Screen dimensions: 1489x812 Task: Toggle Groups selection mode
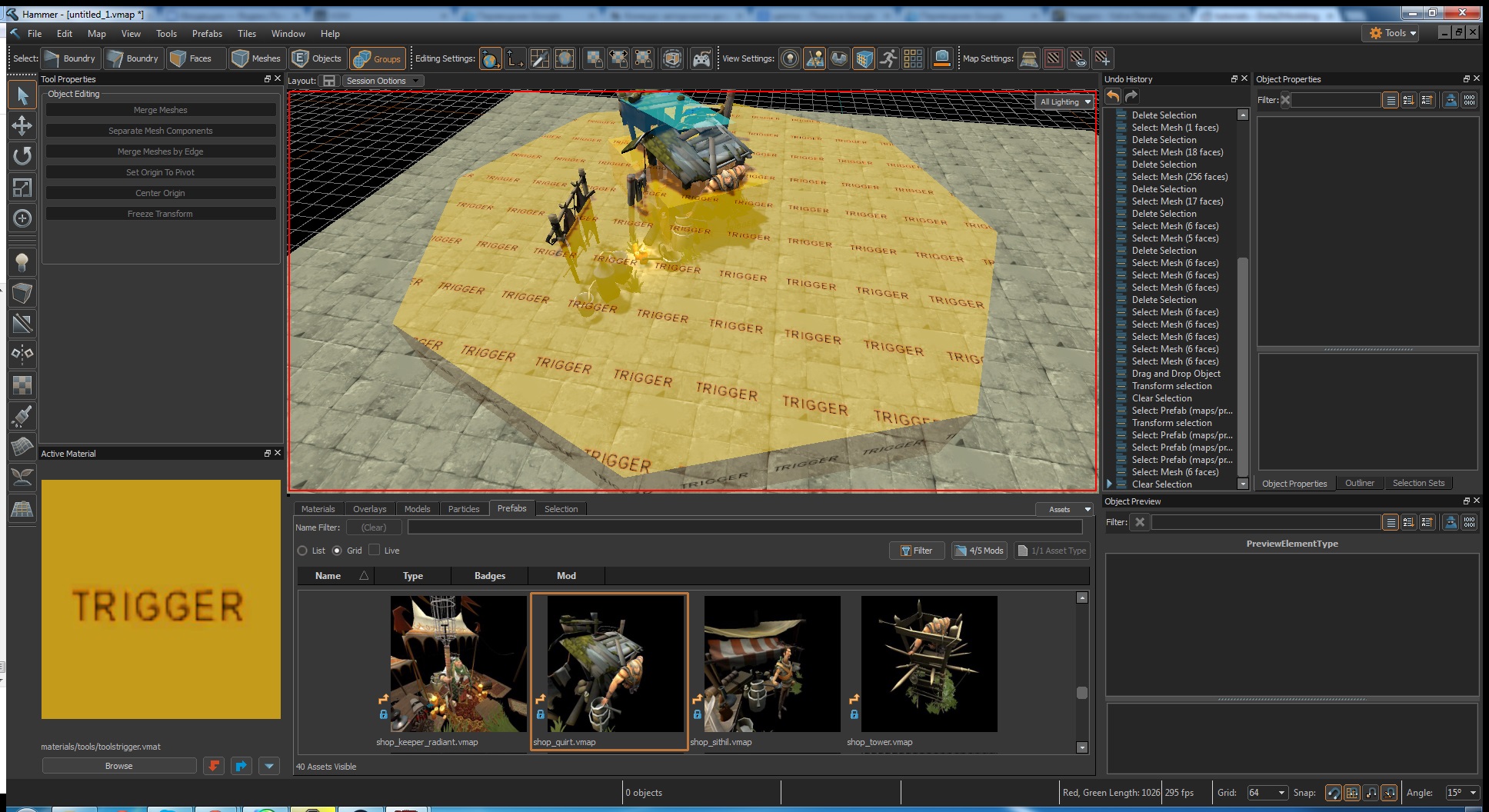click(378, 58)
